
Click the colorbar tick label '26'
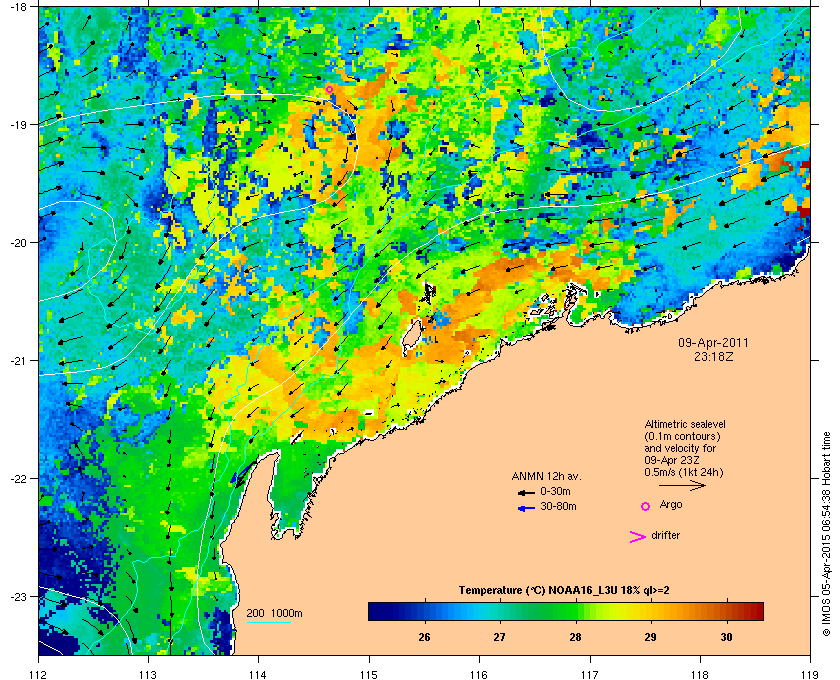point(424,637)
